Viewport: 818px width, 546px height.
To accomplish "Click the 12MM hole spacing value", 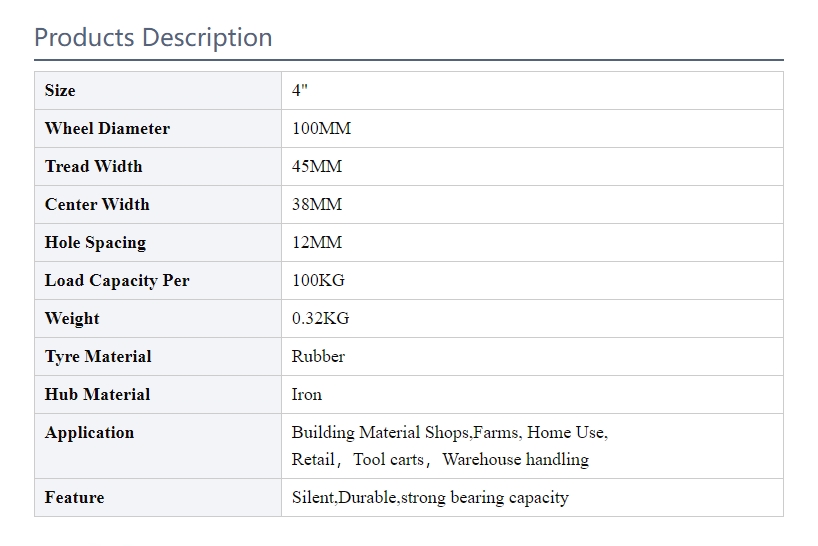I will (317, 242).
